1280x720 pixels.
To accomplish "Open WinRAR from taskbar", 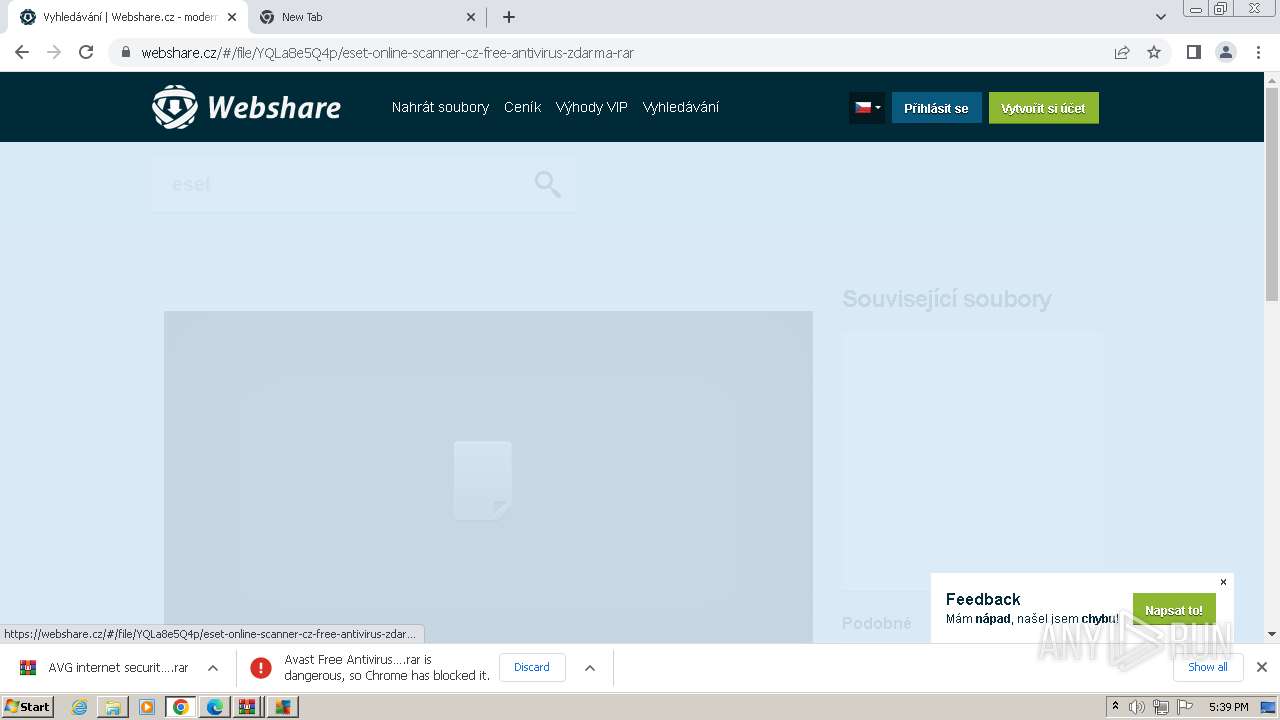I will click(247, 707).
